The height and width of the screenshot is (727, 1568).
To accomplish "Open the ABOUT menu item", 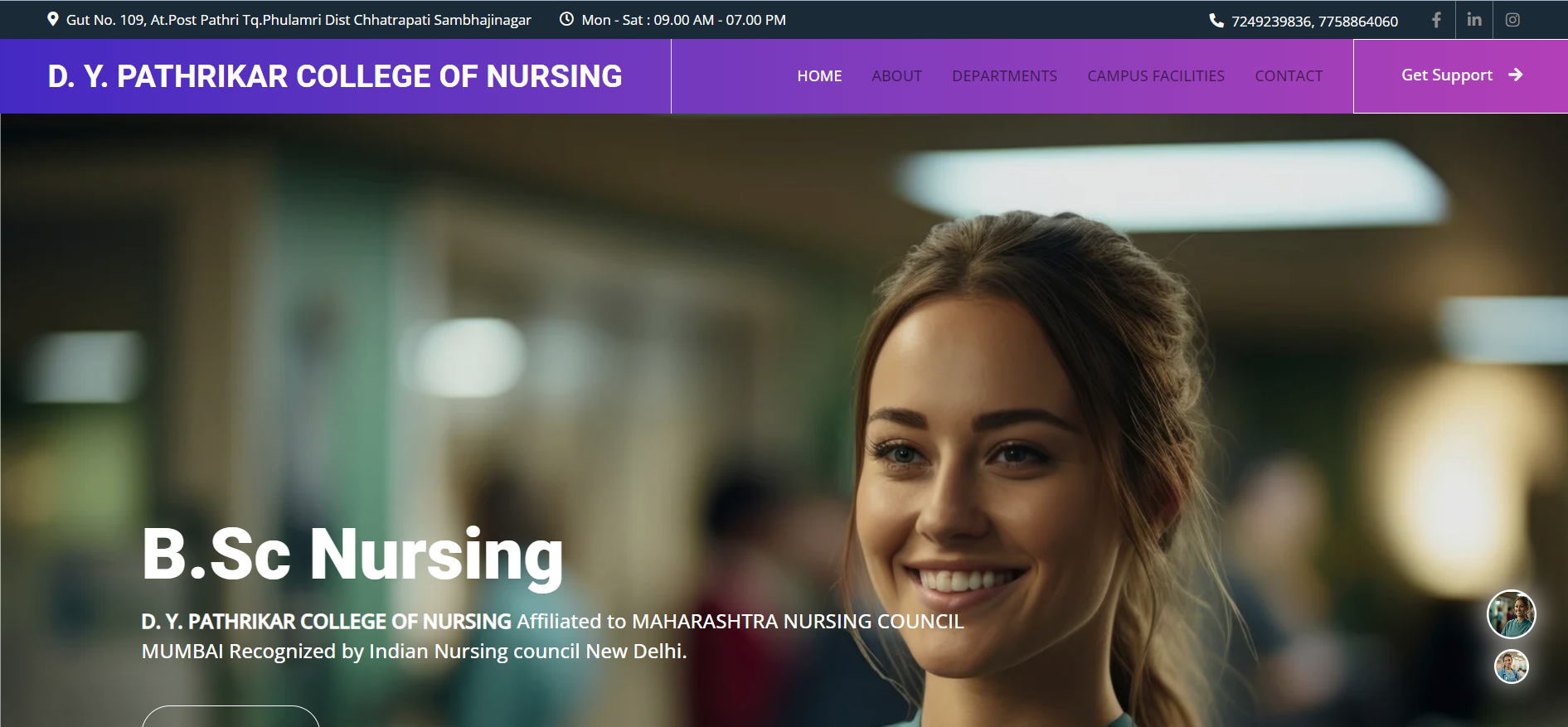I will coord(896,76).
